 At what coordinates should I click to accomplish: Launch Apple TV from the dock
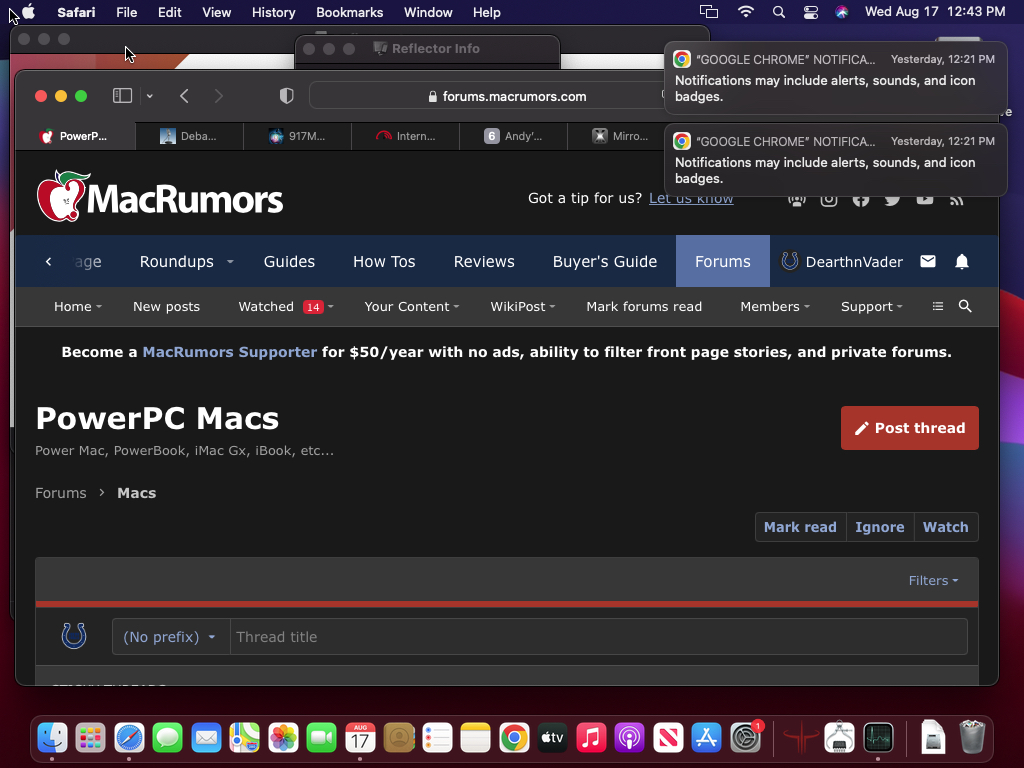click(552, 738)
